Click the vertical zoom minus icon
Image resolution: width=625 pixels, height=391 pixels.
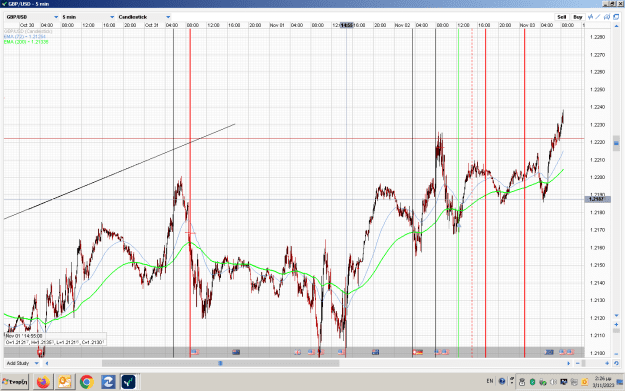[x=616, y=354]
